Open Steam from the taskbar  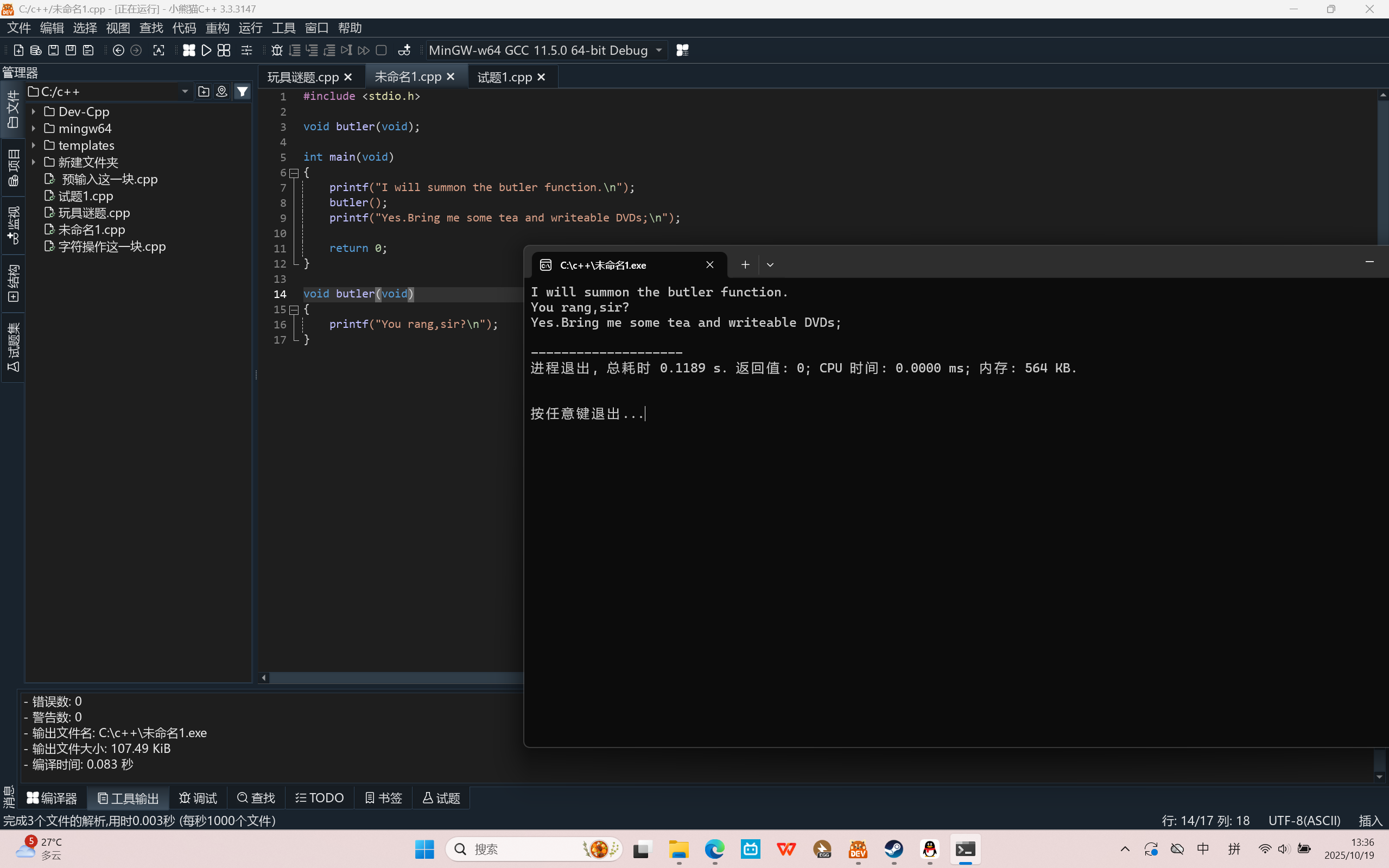[893, 849]
